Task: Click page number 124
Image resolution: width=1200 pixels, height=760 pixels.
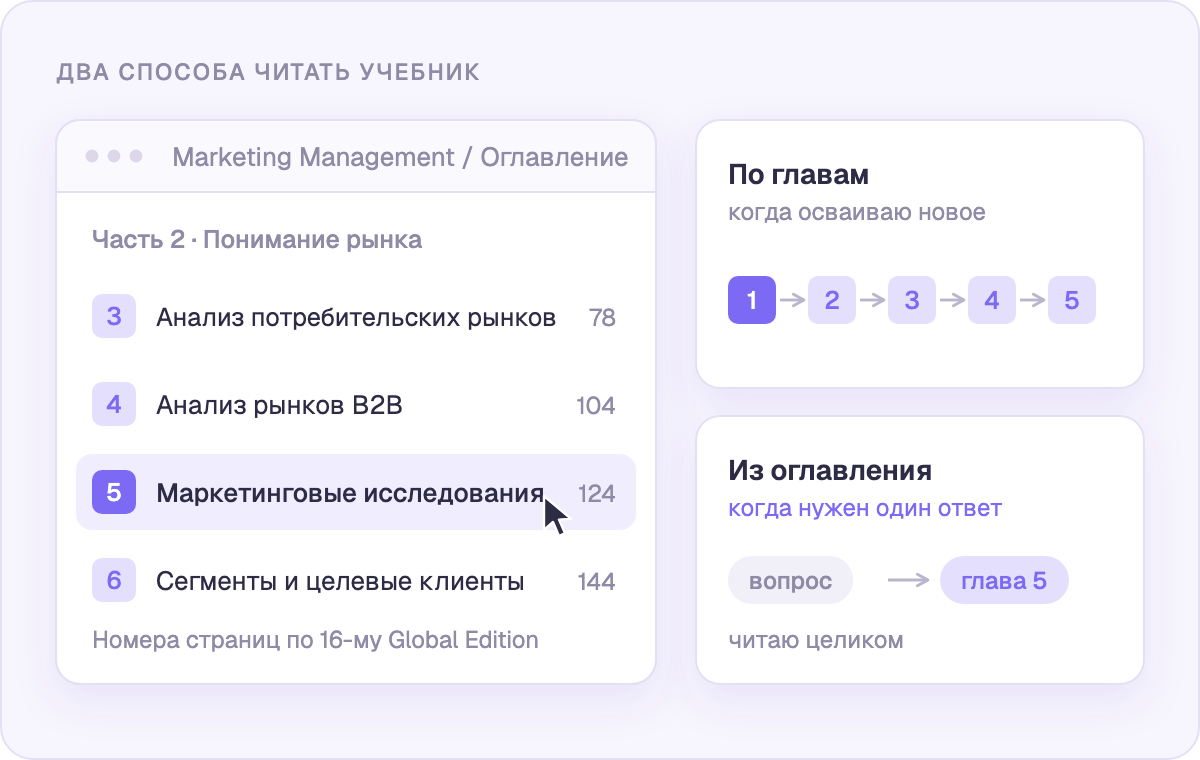Action: [597, 493]
